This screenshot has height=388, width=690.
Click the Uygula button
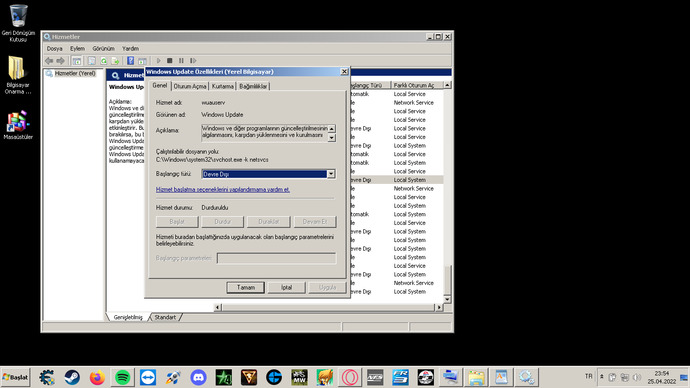[327, 287]
